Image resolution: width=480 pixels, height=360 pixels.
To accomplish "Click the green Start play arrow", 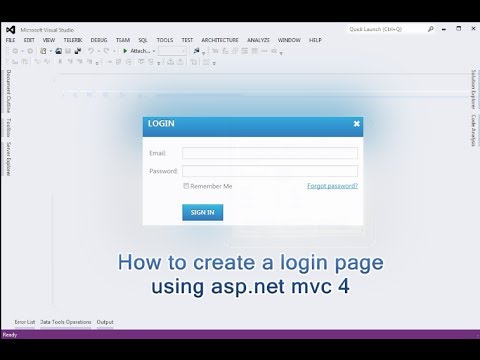I will [x=125, y=51].
